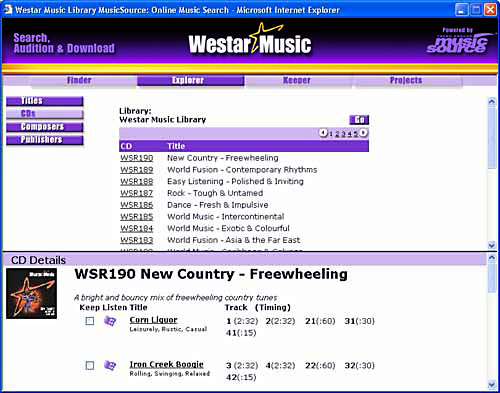Image resolution: width=500 pixels, height=393 pixels.
Task: Listen icon for Corn Liquor
Action: pos(110,321)
